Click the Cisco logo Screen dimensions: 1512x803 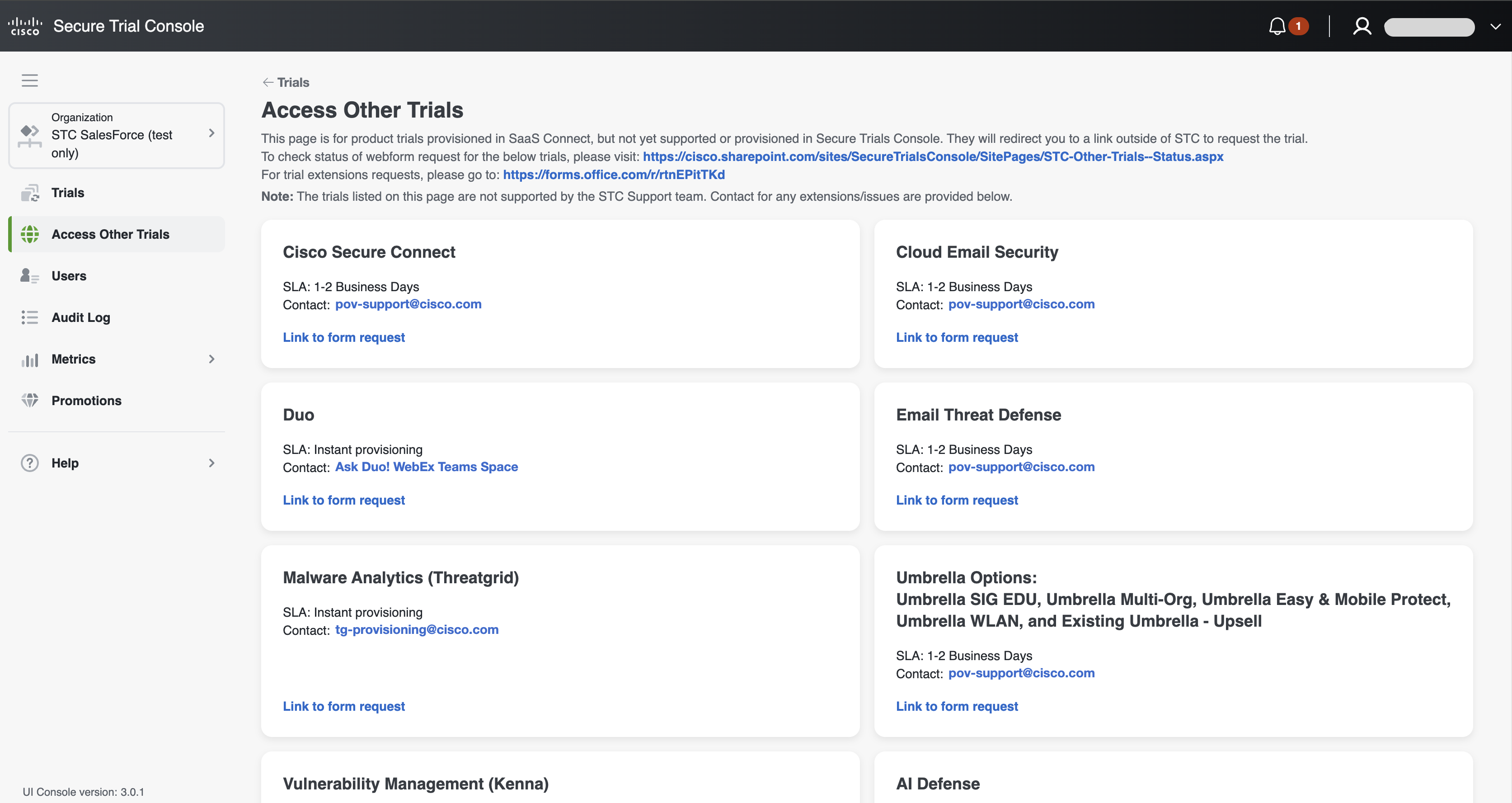tap(25, 26)
